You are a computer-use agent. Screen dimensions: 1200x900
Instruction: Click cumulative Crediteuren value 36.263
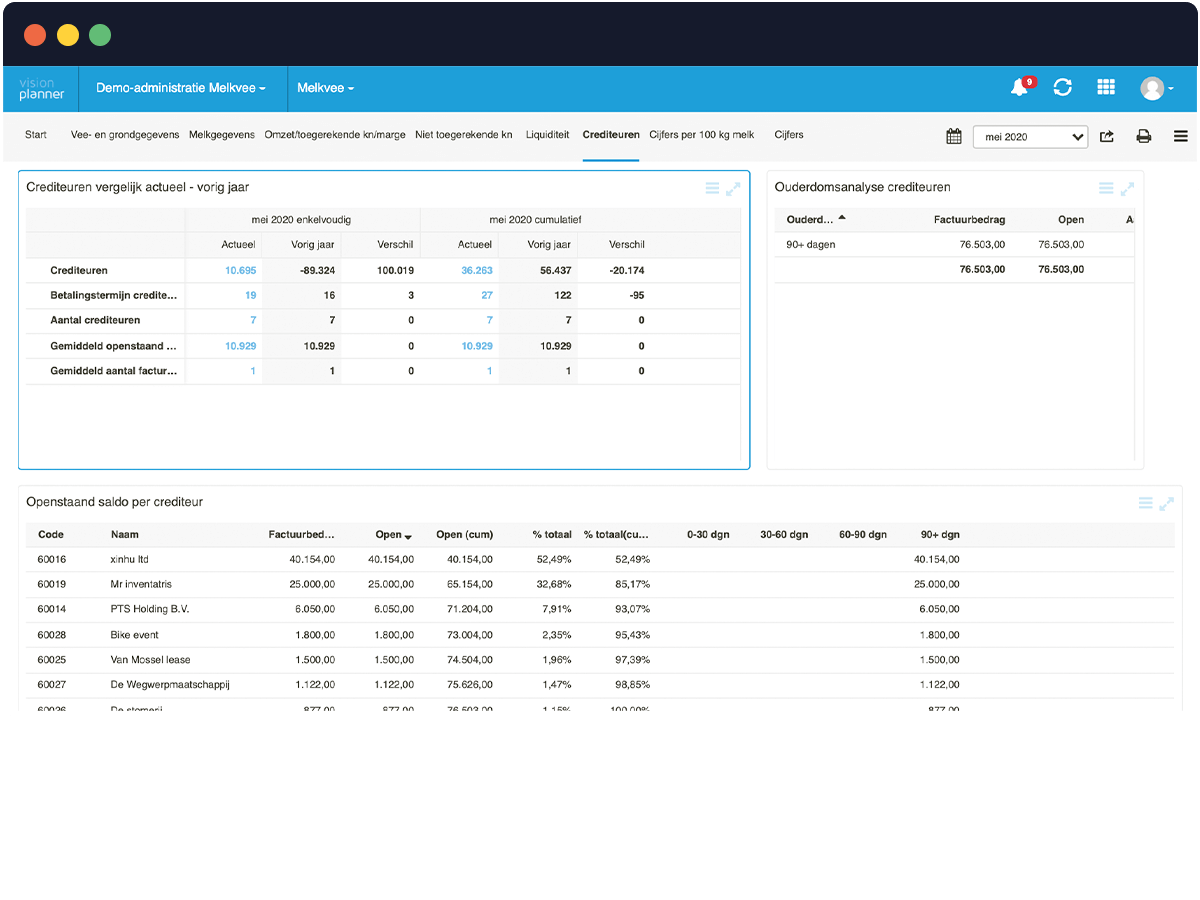click(476, 270)
